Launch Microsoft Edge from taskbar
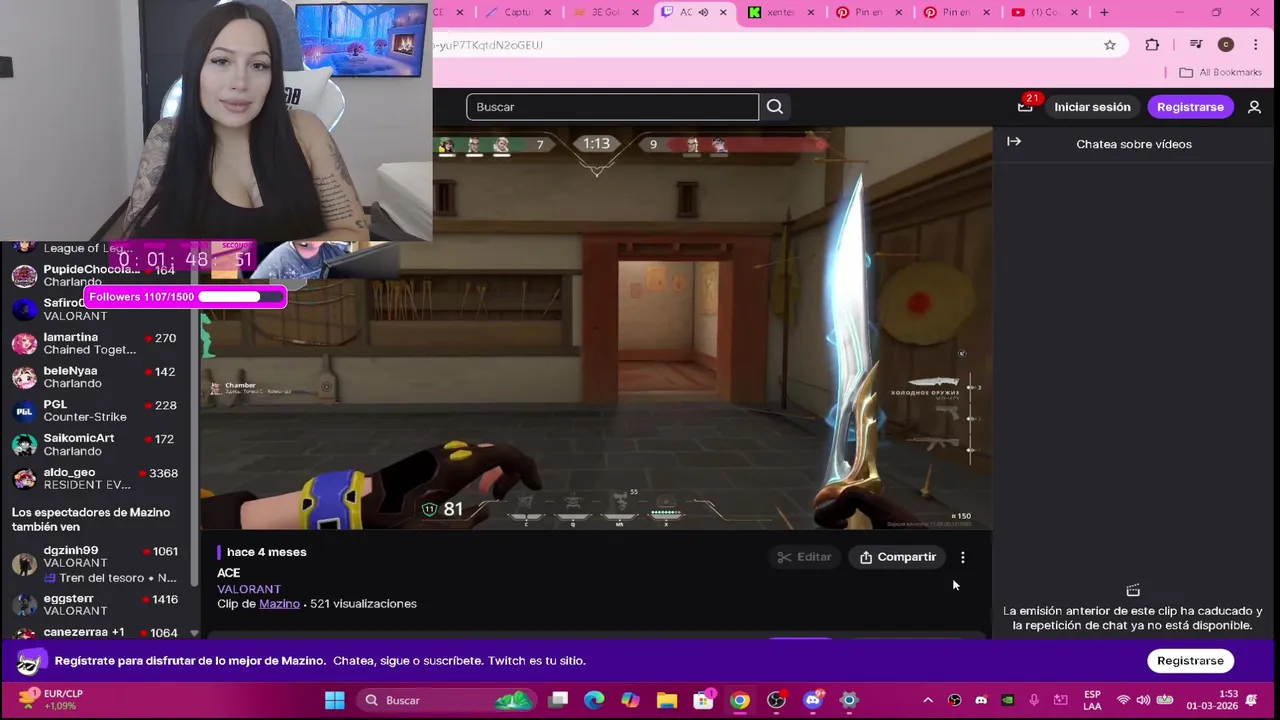Viewport: 1280px width, 720px height. point(594,700)
